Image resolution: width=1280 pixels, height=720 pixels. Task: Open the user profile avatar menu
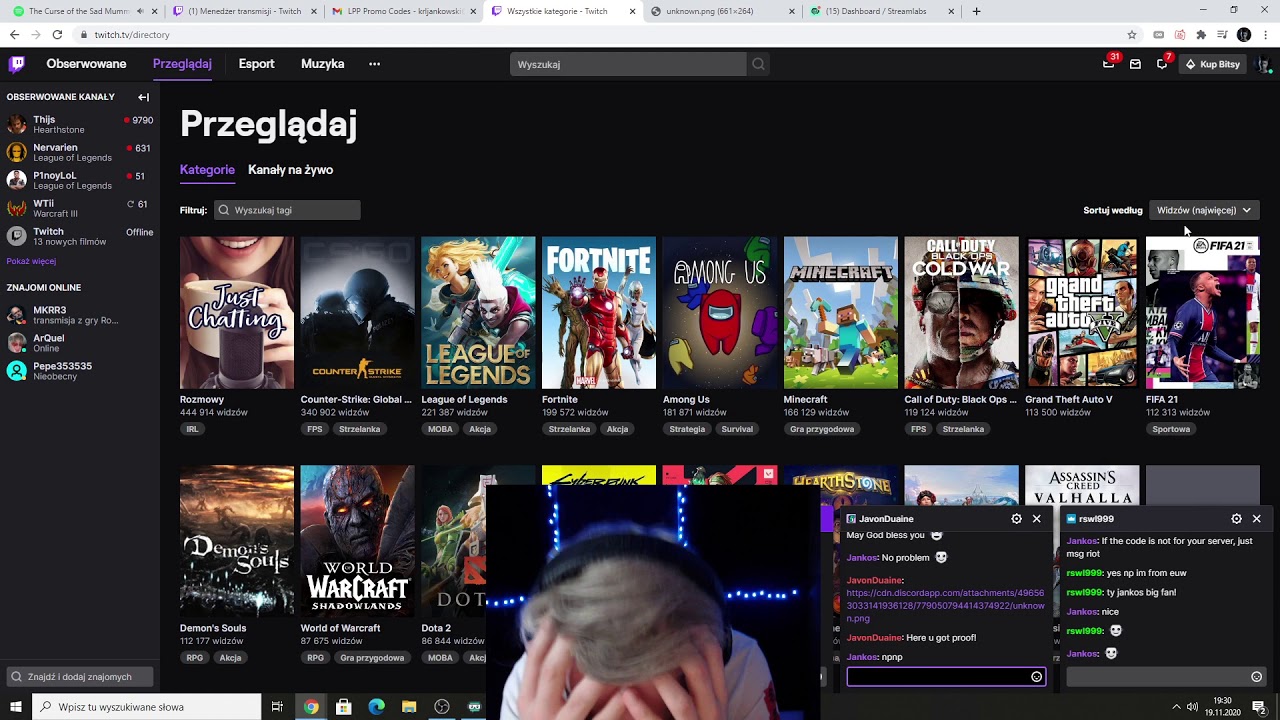click(x=1264, y=64)
